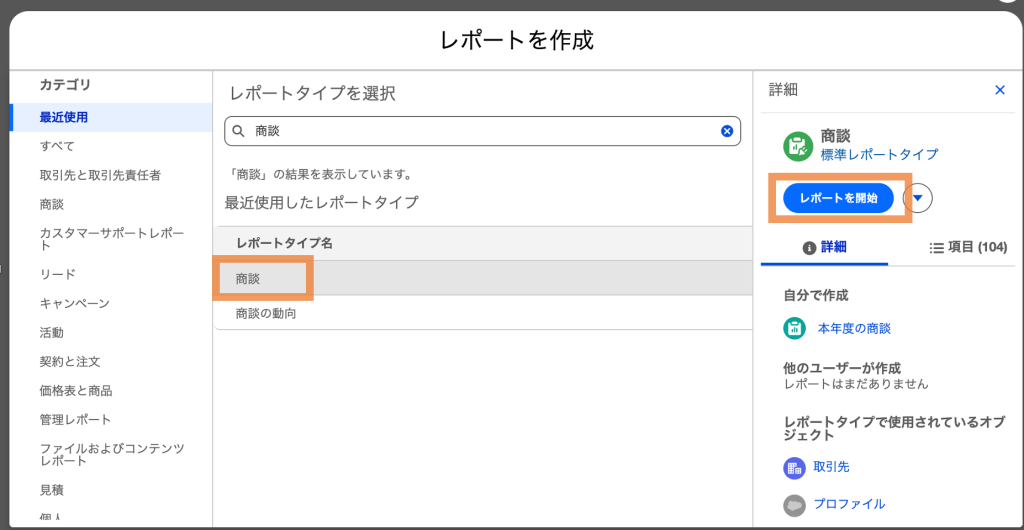Select the キャンペーン category

tap(74, 304)
